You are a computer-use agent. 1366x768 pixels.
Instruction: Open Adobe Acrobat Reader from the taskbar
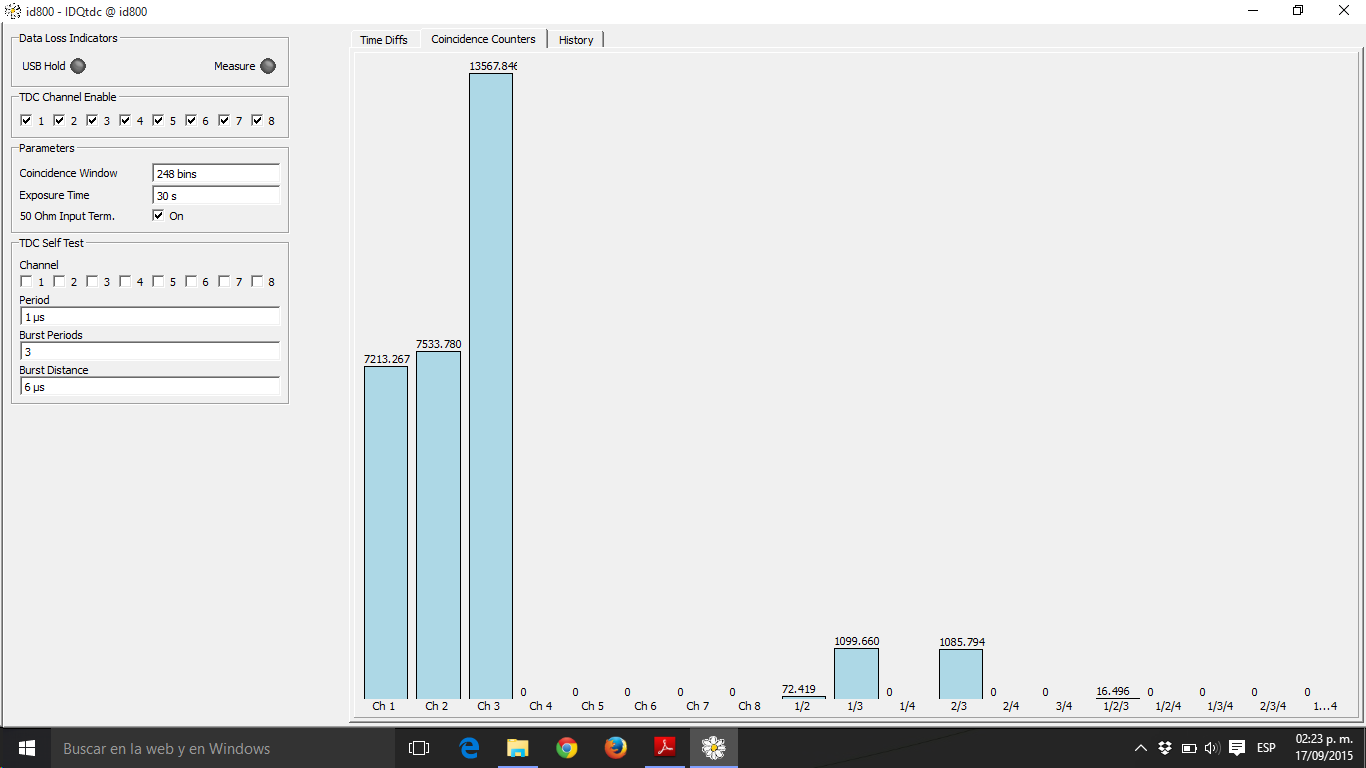point(665,748)
